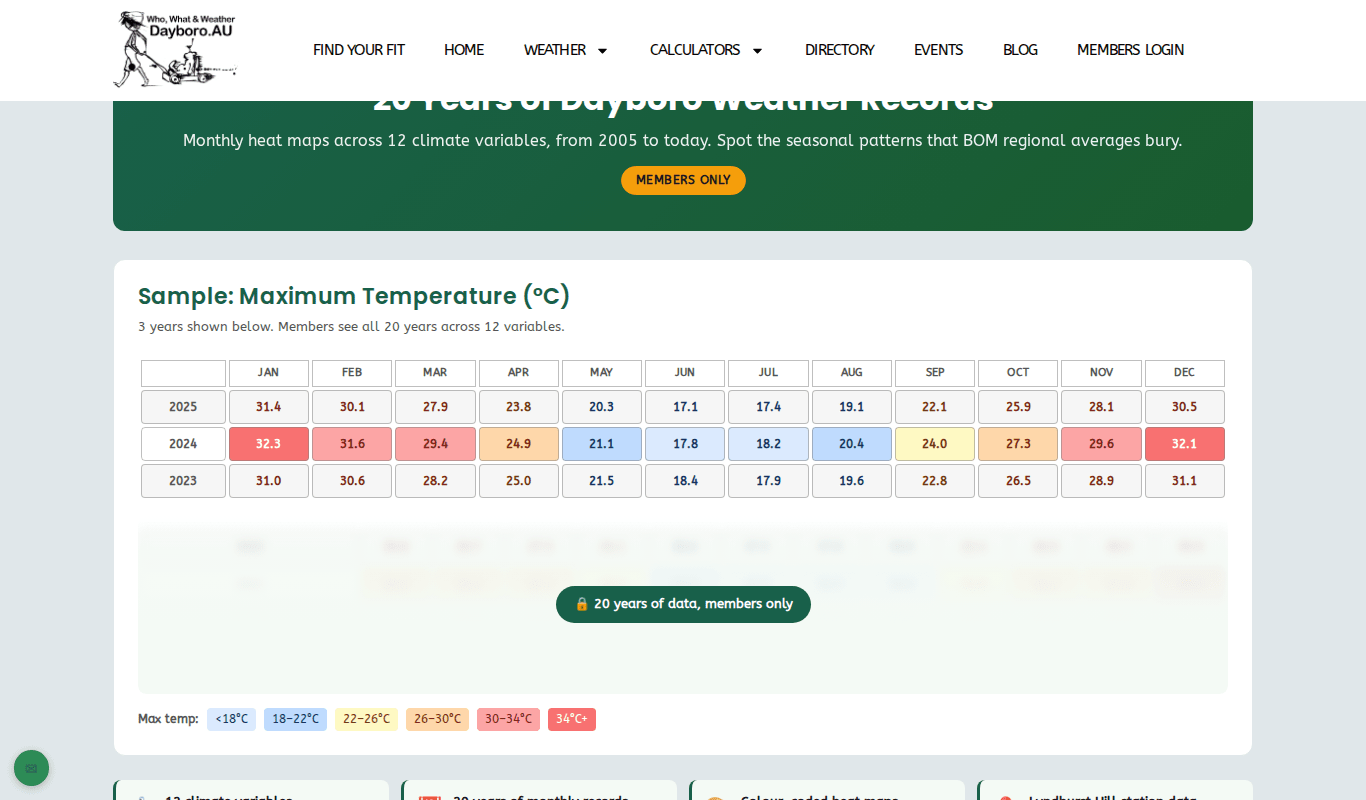The height and width of the screenshot is (800, 1366).
Task: Click the 2024 August cell 20.4
Action: 852,444
